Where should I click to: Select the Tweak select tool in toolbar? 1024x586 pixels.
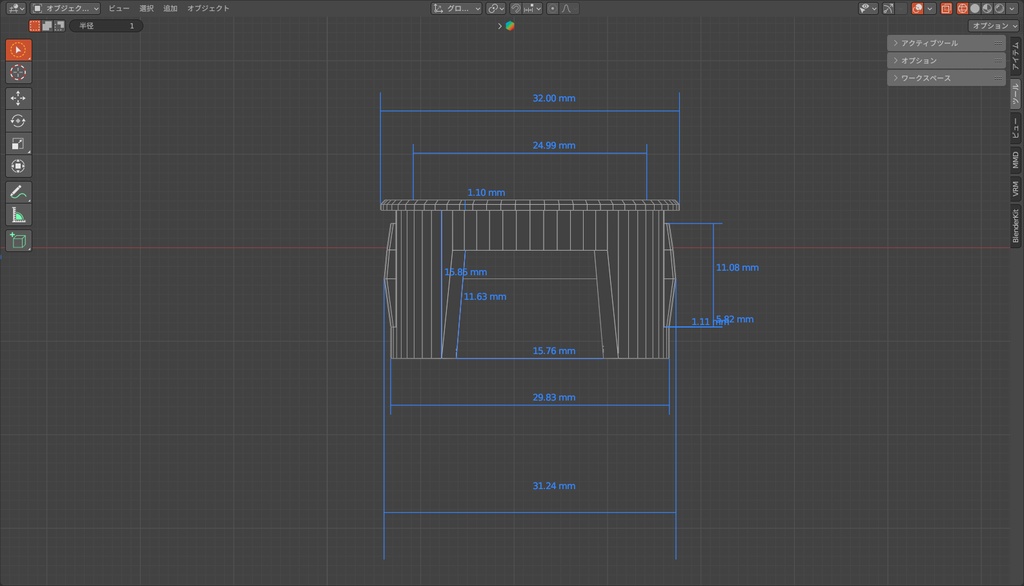coord(18,50)
